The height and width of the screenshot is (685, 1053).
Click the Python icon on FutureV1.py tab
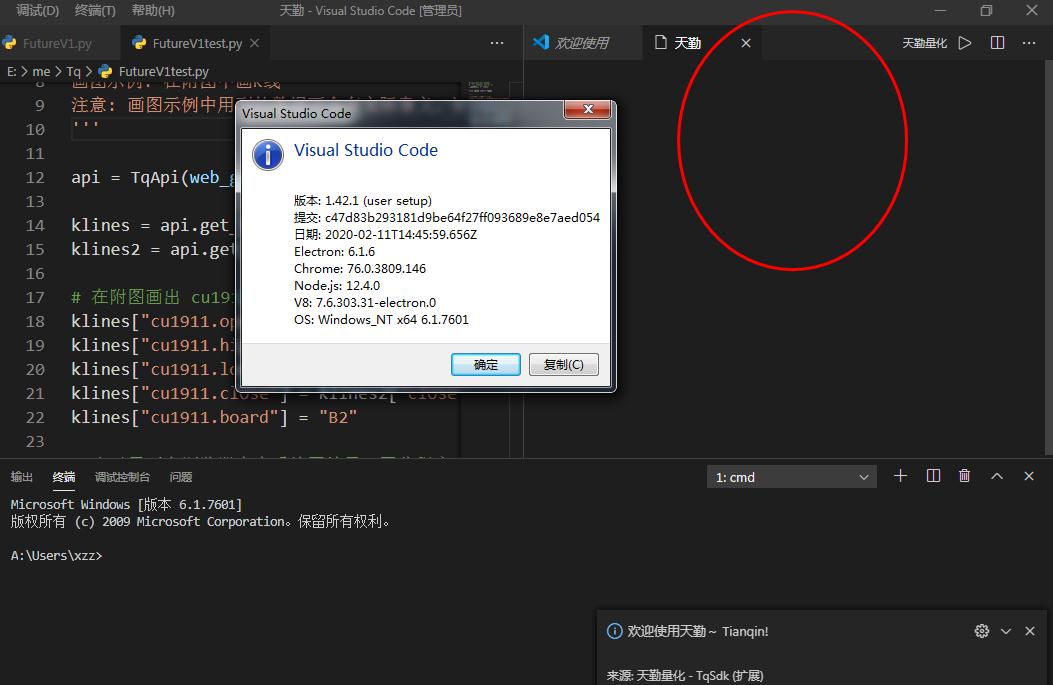point(9,43)
